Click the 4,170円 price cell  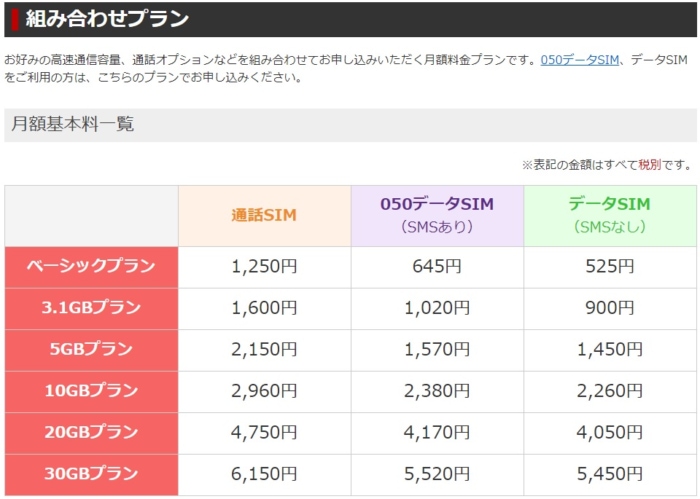(437, 433)
